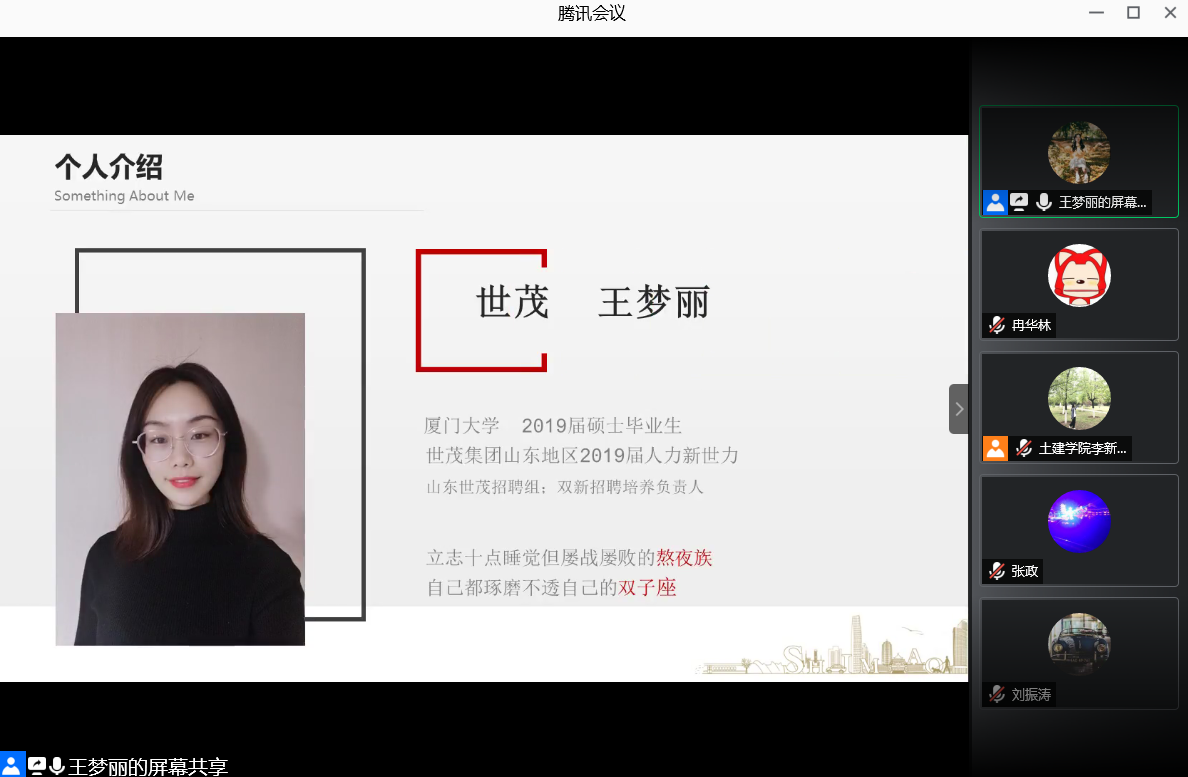The image size is (1188, 777).
Task: Click the blue host badge on 王梦丽 participant tile
Action: click(995, 202)
